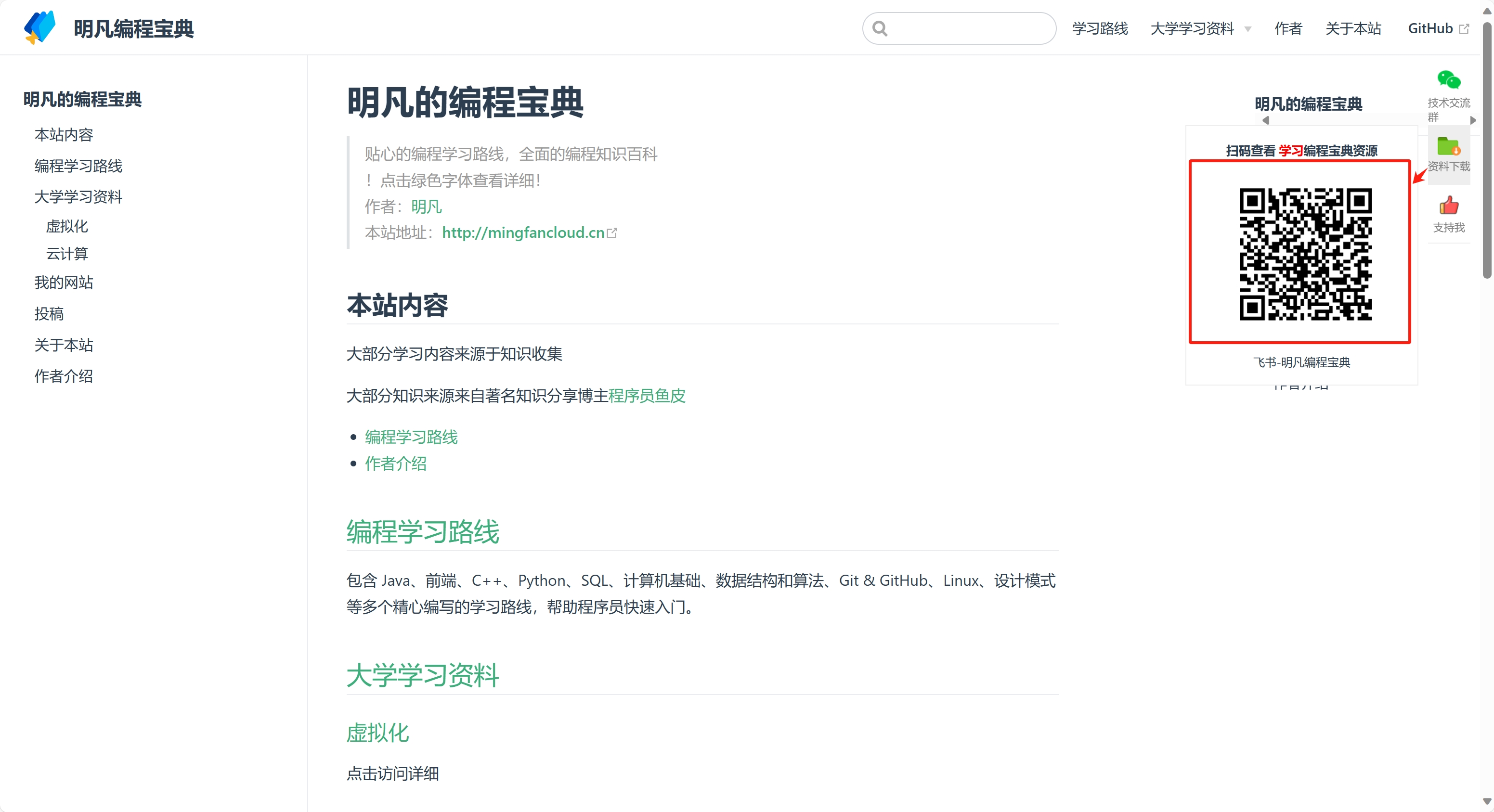1494x812 pixels.
Task: Click external link icon after mingfancloud.cn
Action: 612,233
